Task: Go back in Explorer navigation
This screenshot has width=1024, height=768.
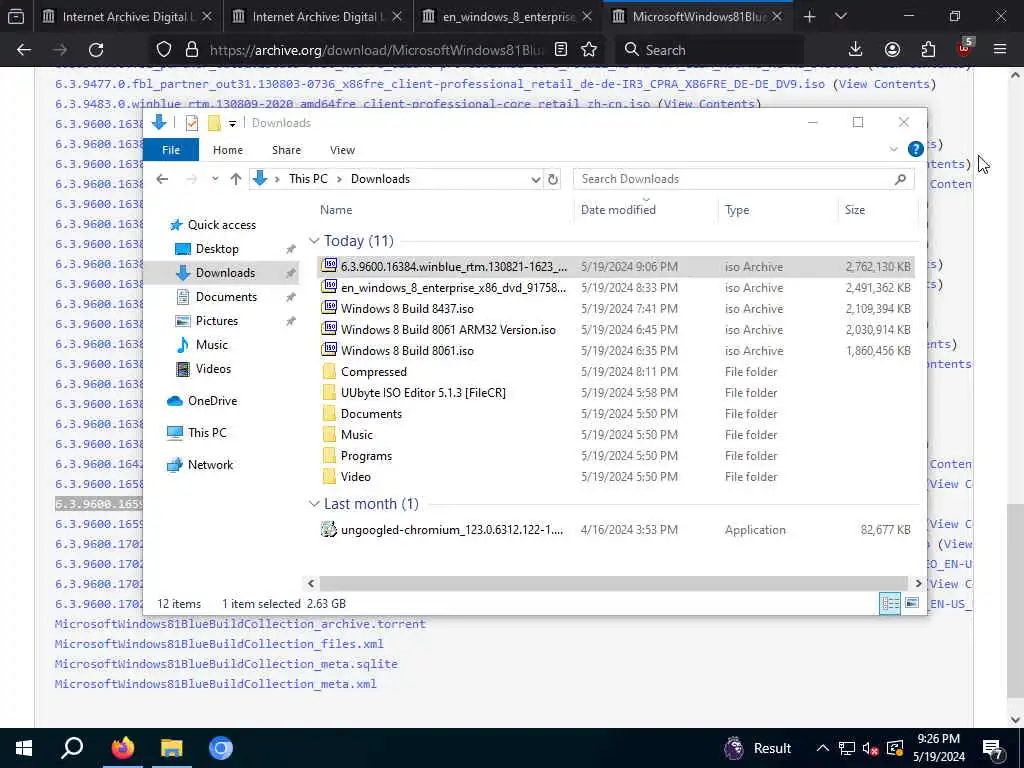Action: (162, 179)
